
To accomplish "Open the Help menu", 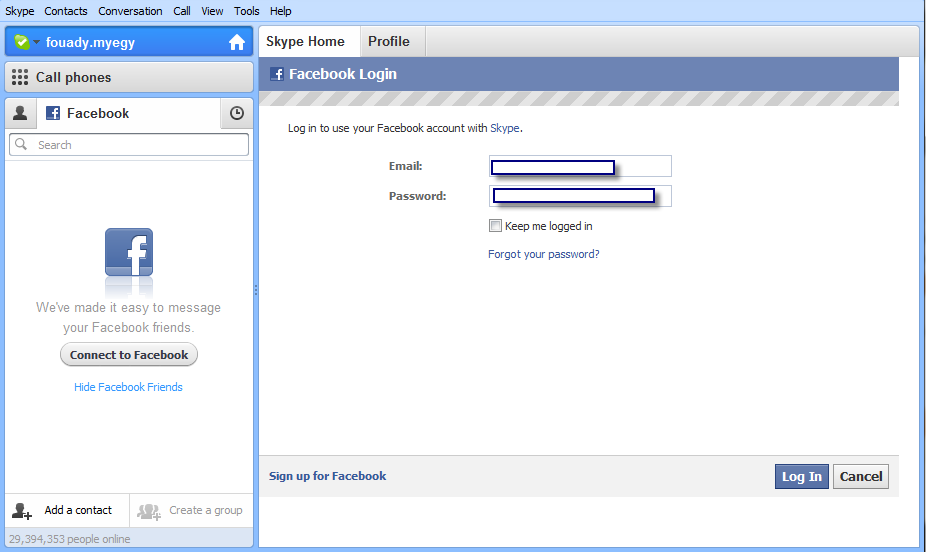I will (x=281, y=11).
